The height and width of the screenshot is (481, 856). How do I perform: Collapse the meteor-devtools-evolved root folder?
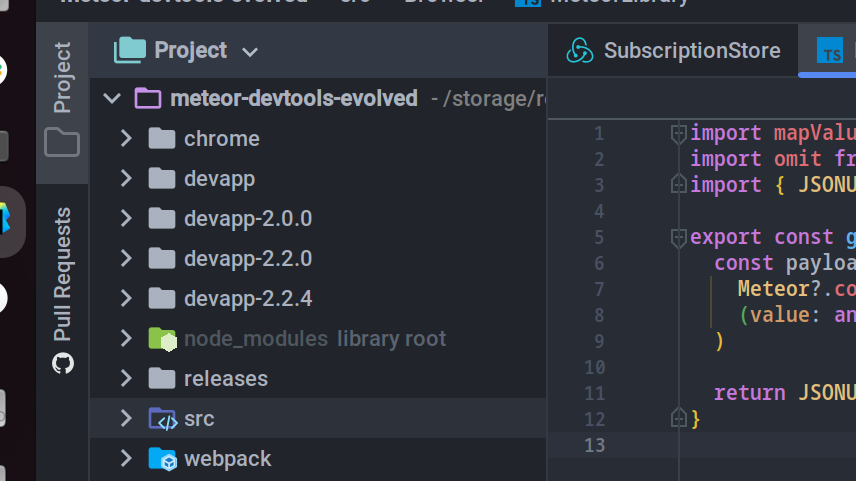pos(113,99)
